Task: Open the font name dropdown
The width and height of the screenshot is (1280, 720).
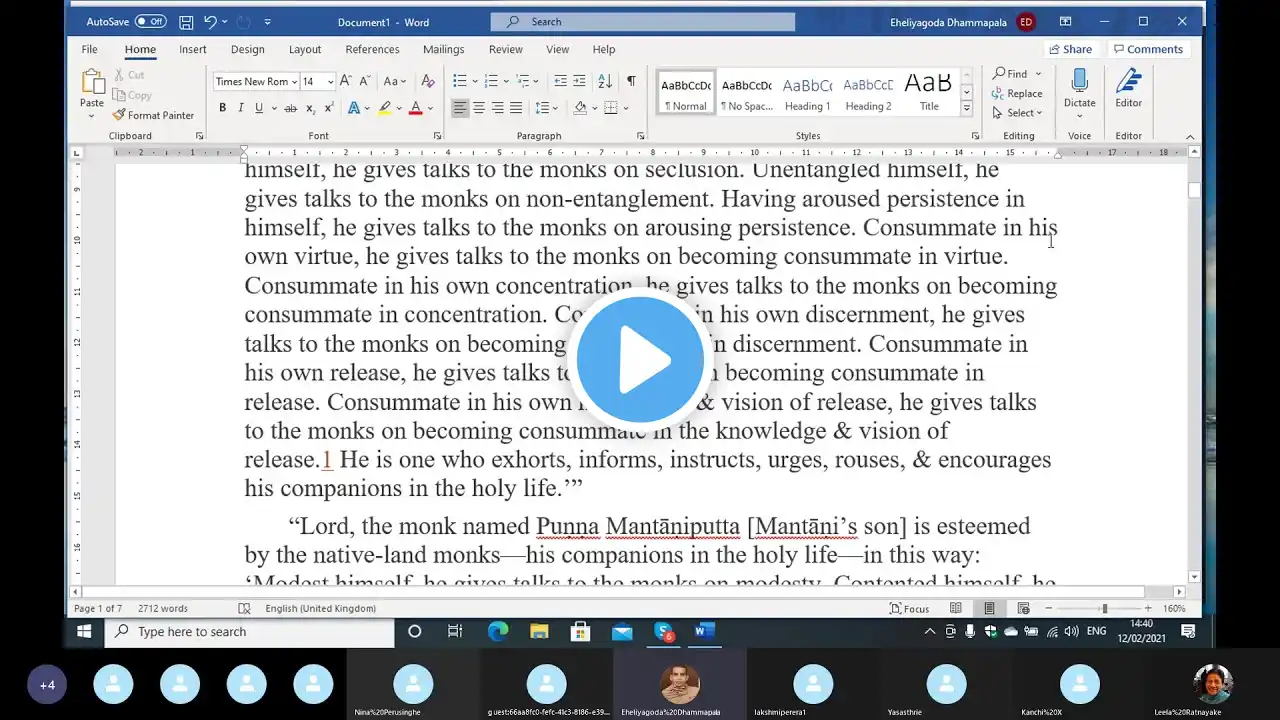Action: point(295,81)
